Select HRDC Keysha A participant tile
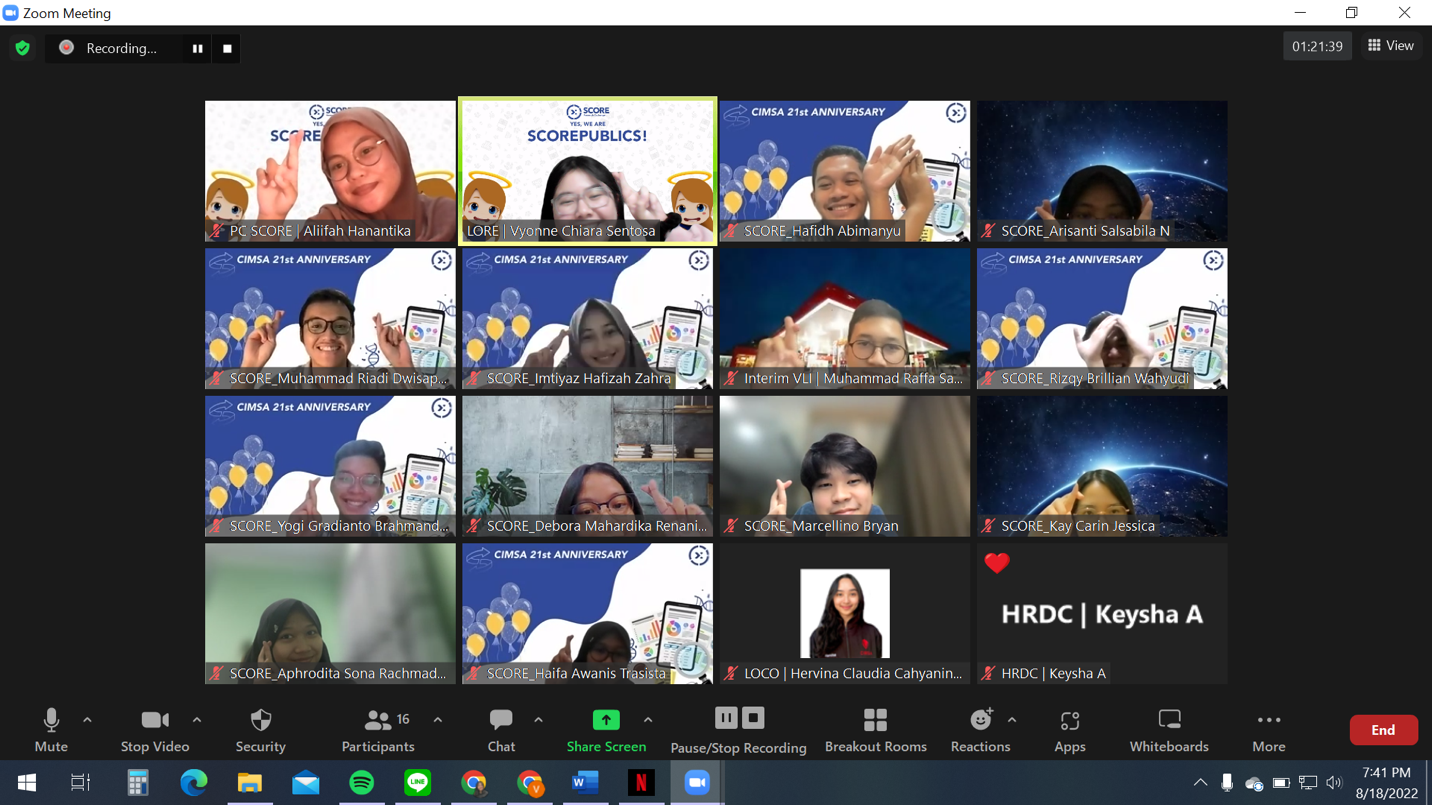This screenshot has height=805, width=1432. tap(1102, 614)
